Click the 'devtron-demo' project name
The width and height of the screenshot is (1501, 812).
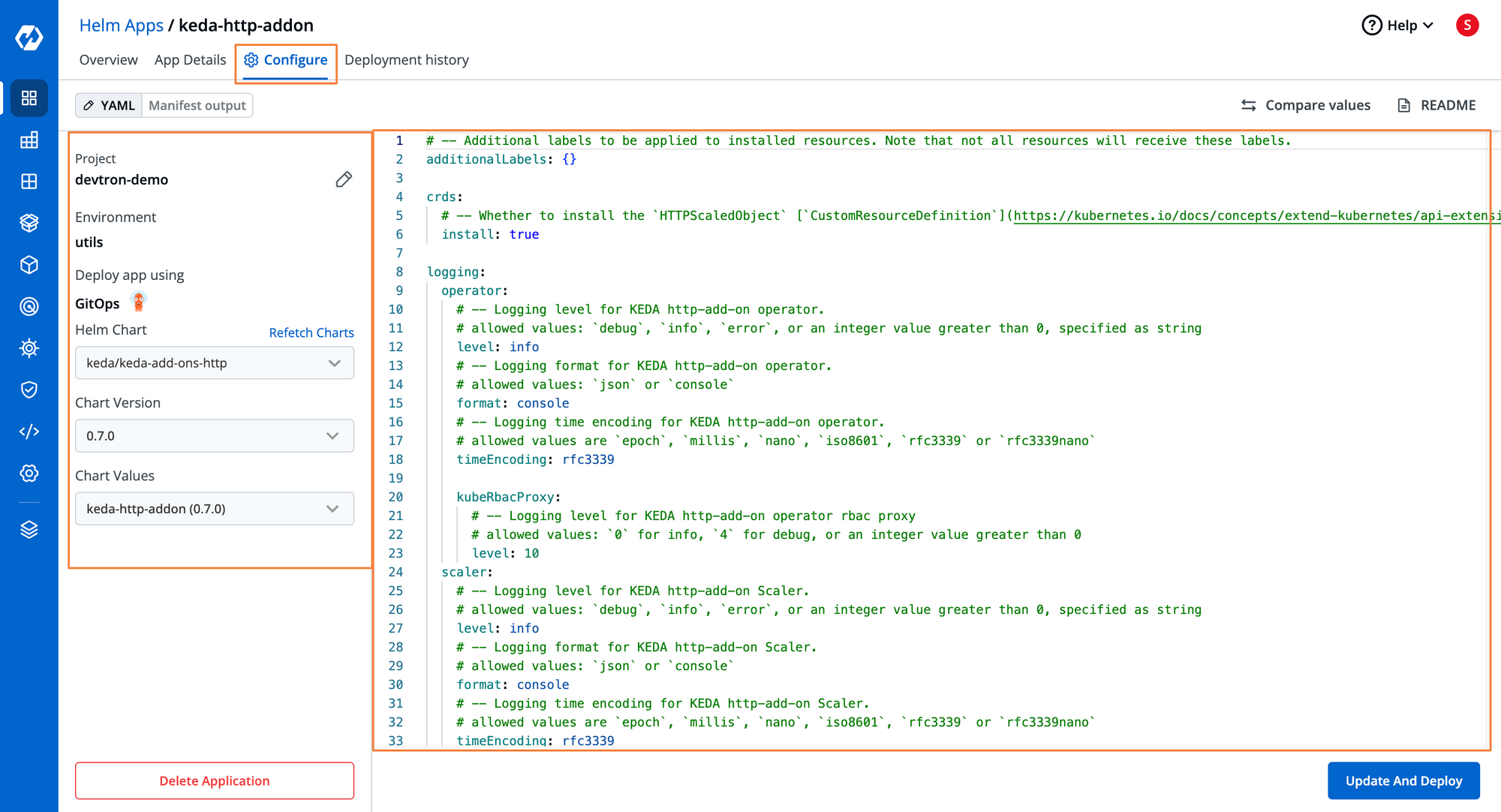122,180
